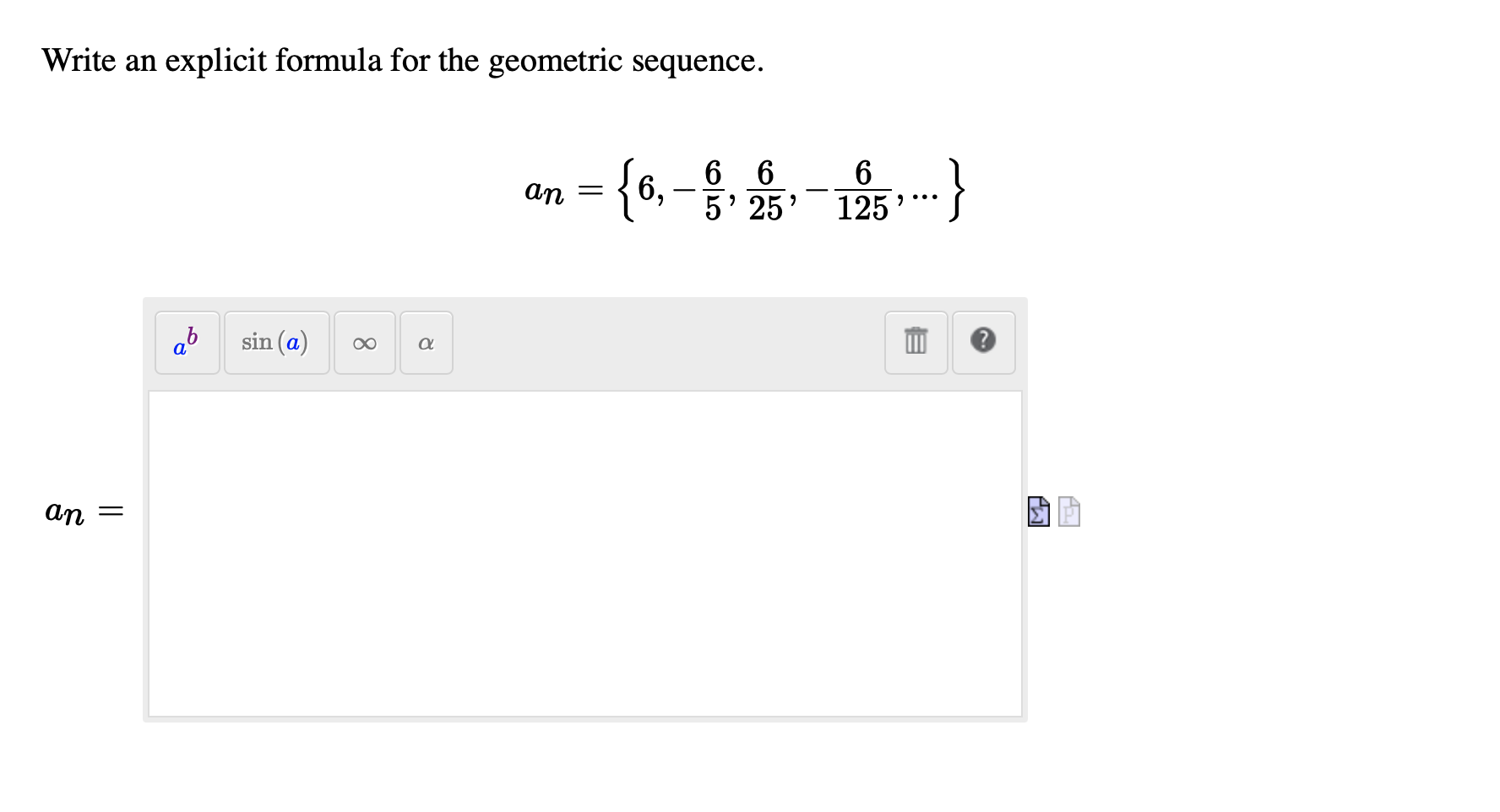Image resolution: width=1500 pixels, height=812 pixels.
Task: Click the Σ symbolic notation document icon
Action: [x=1038, y=512]
